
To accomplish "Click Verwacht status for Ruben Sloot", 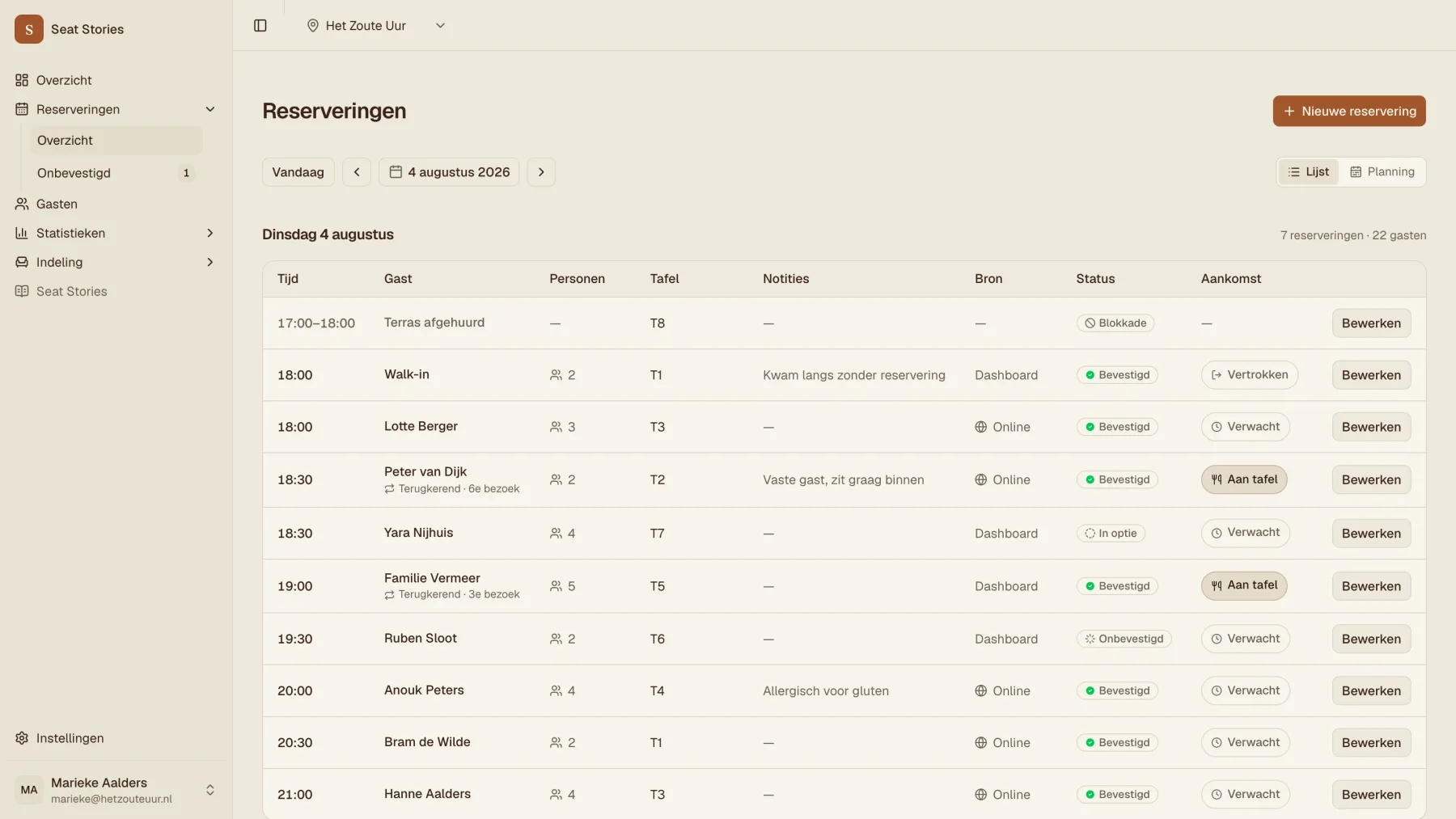I will 1246,639.
